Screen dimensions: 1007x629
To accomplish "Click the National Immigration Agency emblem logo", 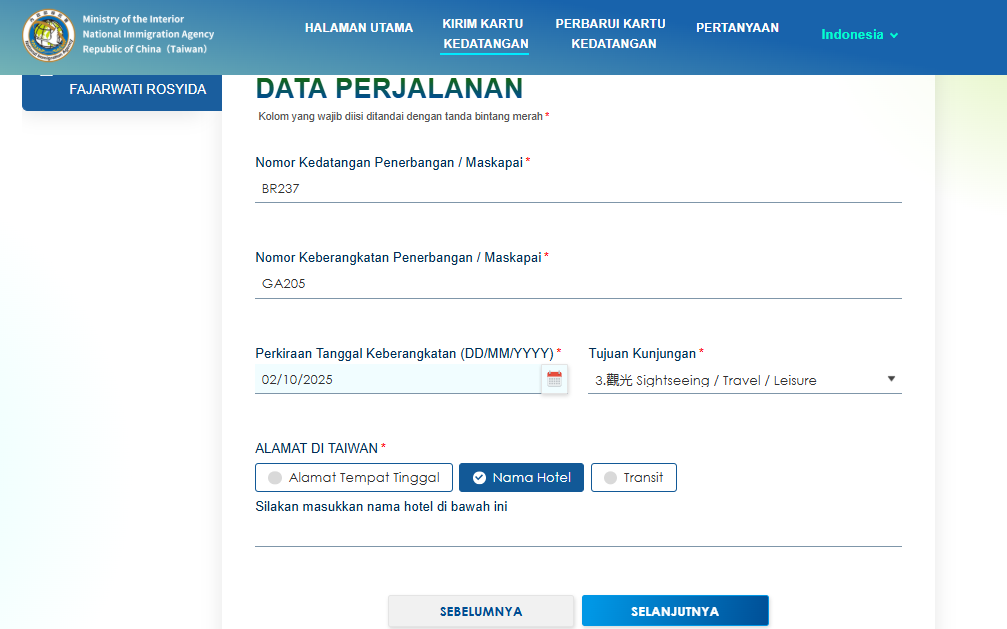I will click(48, 34).
